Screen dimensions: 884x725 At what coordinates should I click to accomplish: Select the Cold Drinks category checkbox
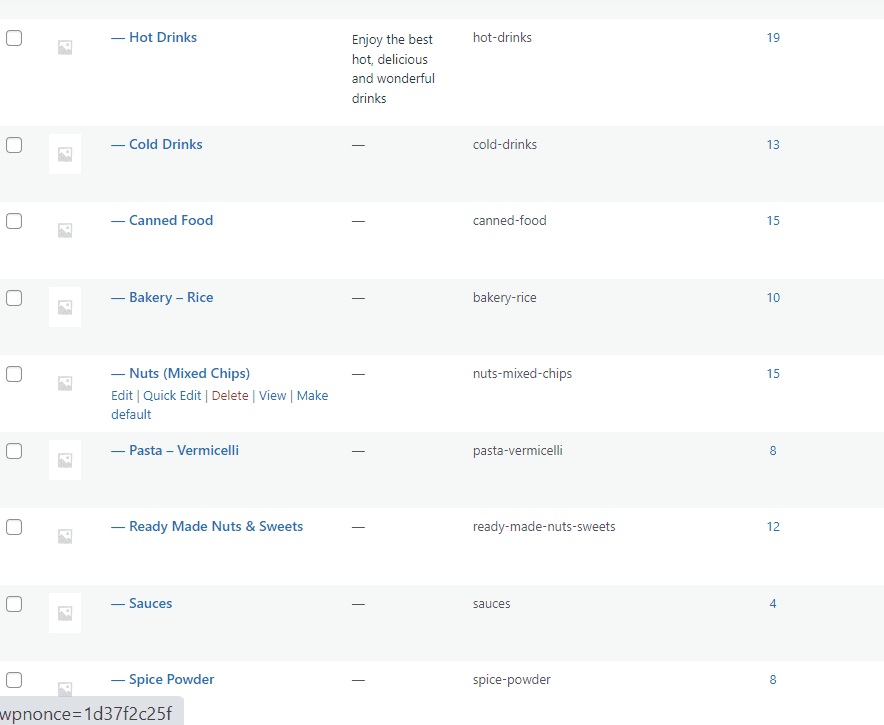coord(14,145)
